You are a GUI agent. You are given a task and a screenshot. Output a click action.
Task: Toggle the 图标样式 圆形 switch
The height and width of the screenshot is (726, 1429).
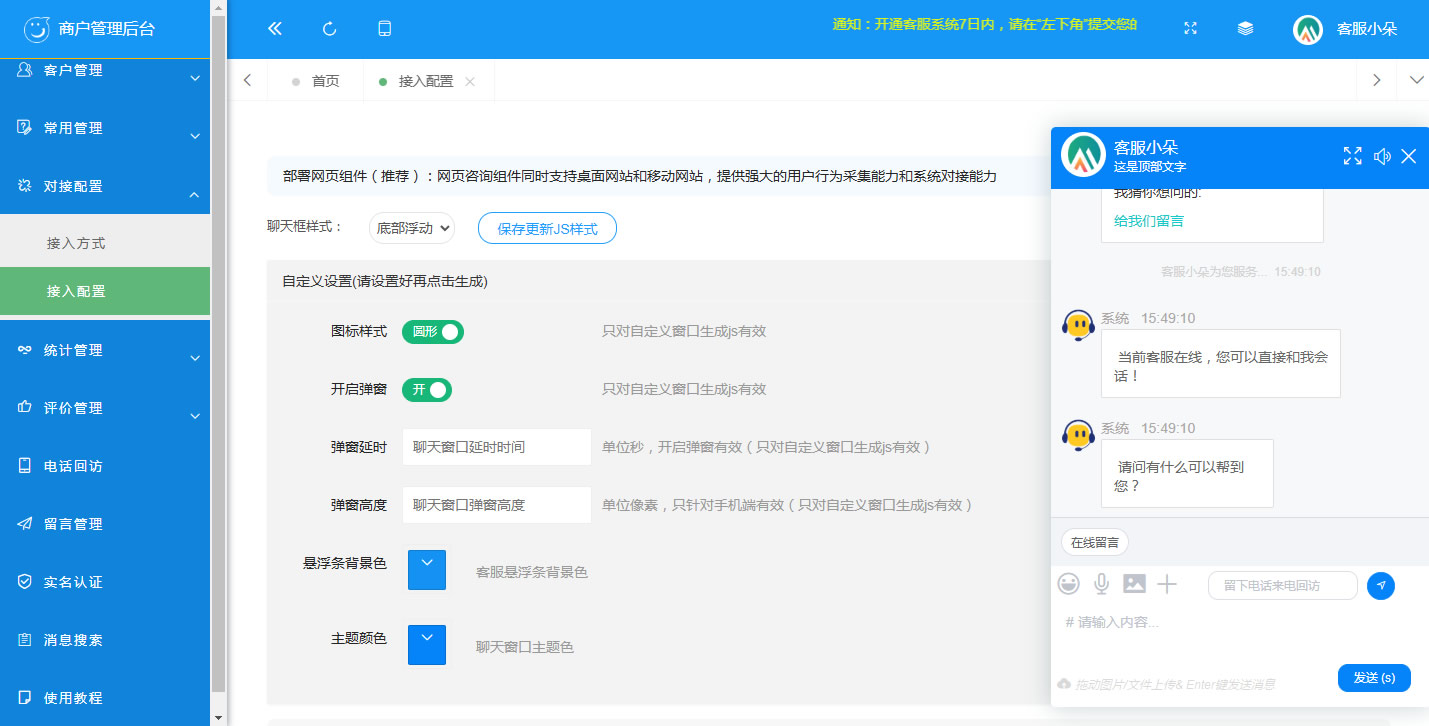point(432,331)
